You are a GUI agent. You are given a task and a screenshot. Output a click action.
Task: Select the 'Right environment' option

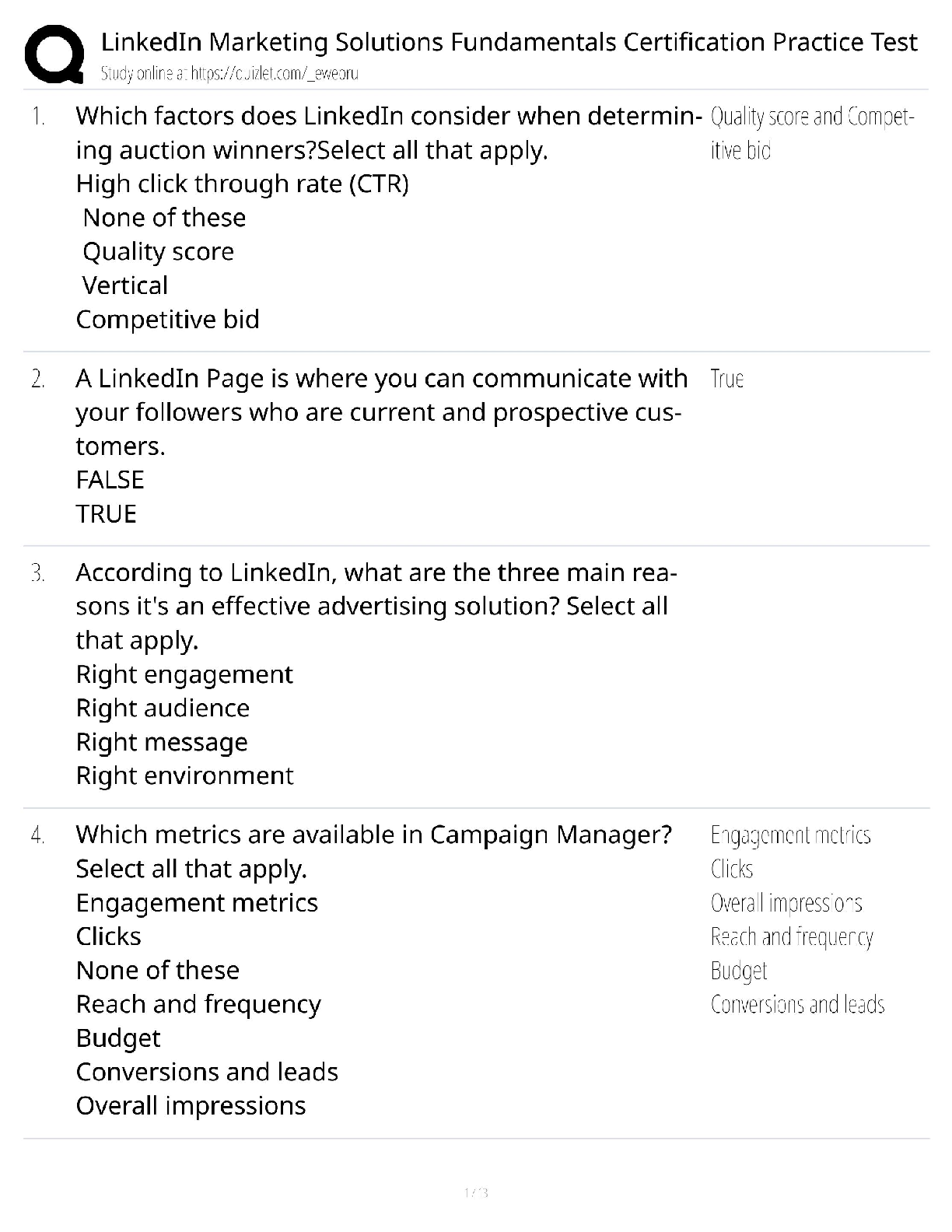tap(184, 775)
